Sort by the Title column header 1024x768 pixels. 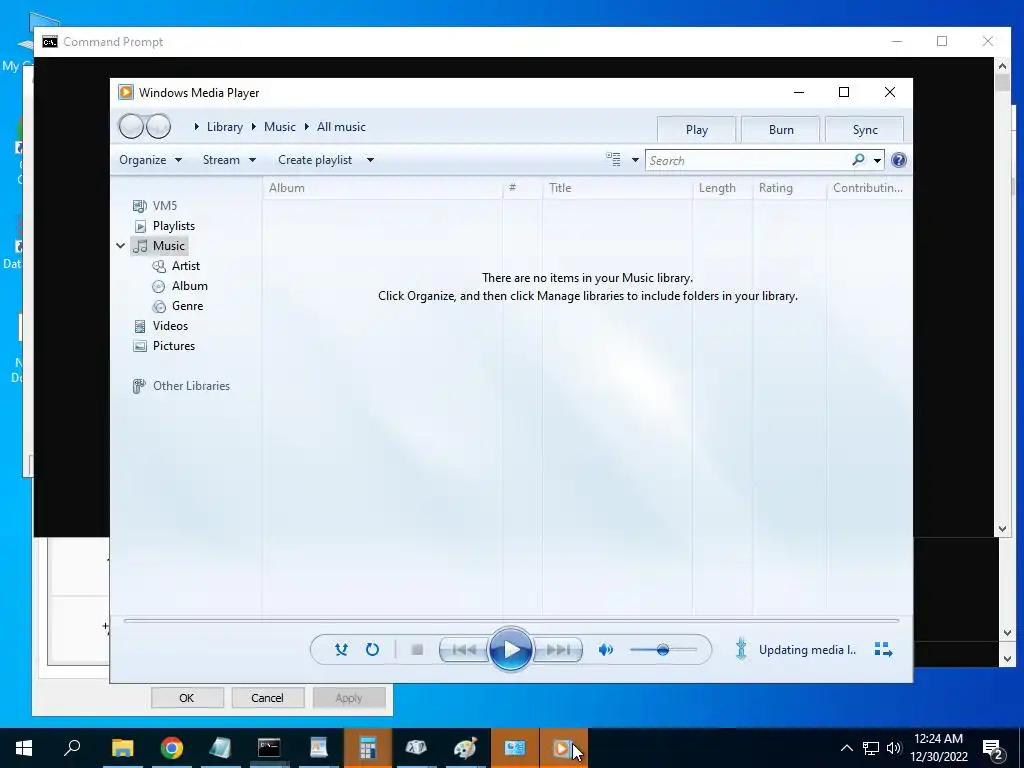[617, 188]
